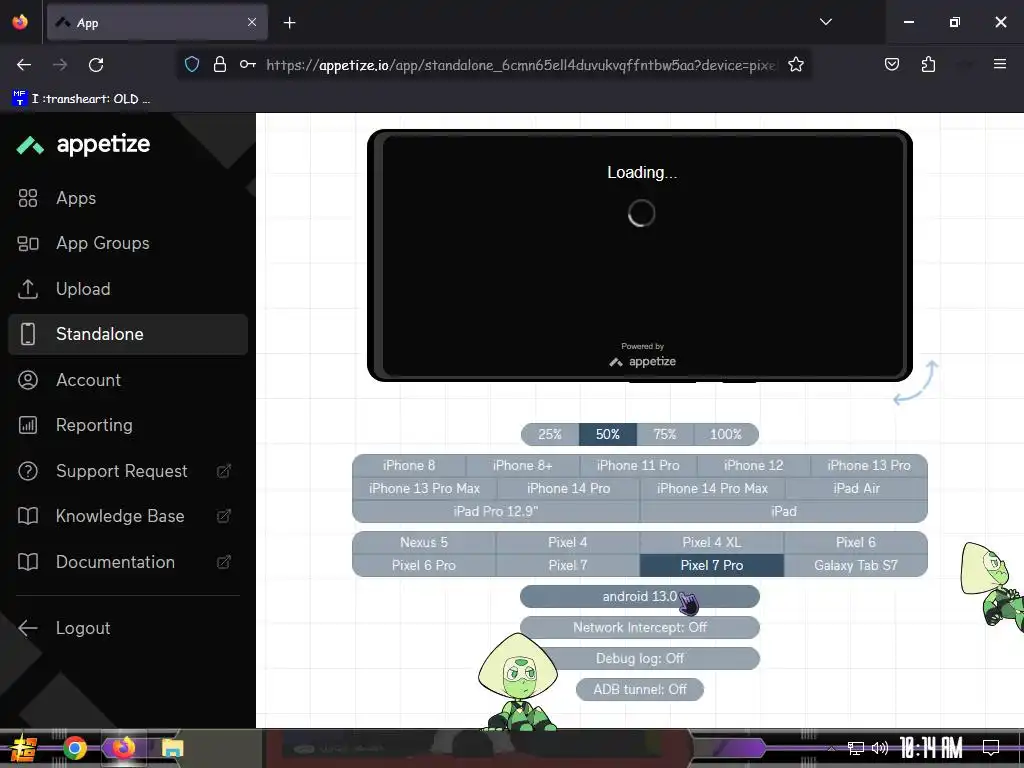This screenshot has height=768, width=1024.
Task: Select the iPhone 8+ device
Action: pos(522,466)
